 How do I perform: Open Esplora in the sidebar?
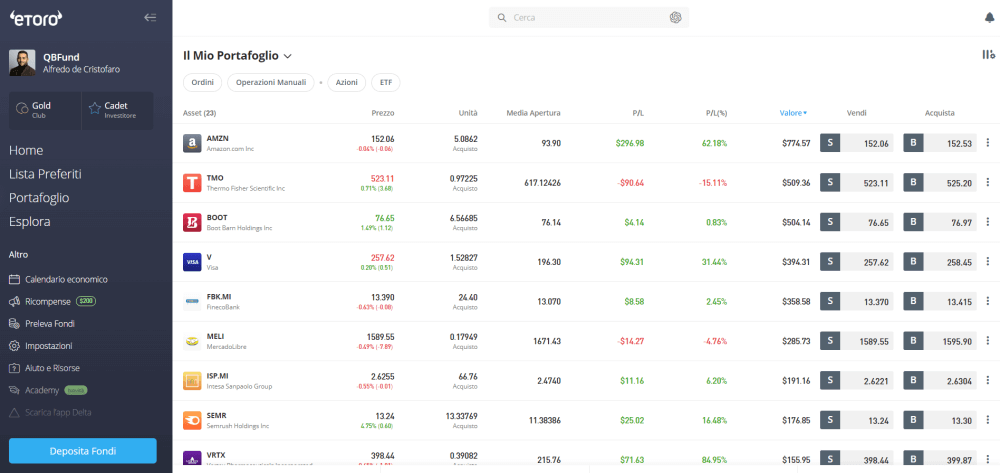tap(29, 222)
